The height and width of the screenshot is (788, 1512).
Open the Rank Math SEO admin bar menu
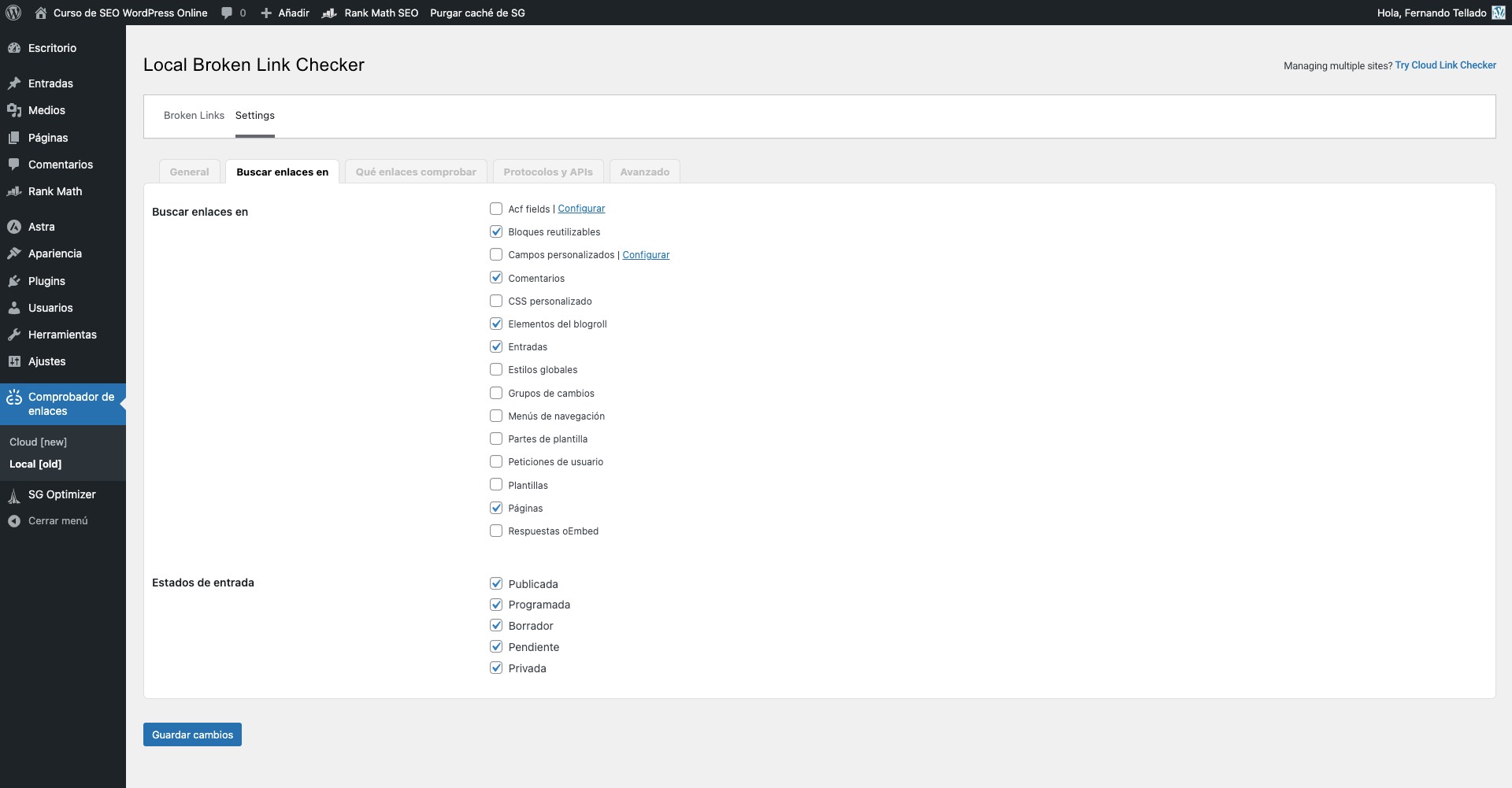click(x=371, y=13)
